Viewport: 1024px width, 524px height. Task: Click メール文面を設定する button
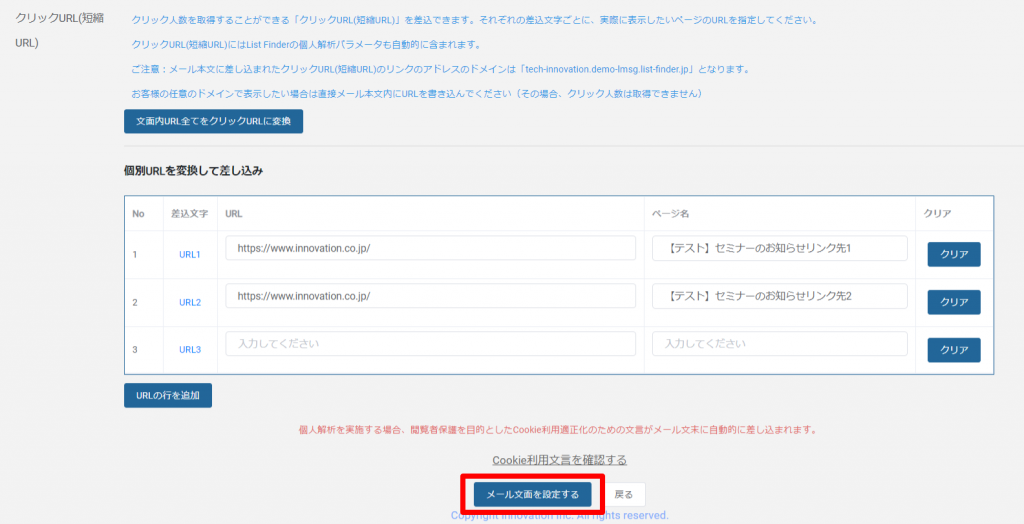(x=532, y=495)
